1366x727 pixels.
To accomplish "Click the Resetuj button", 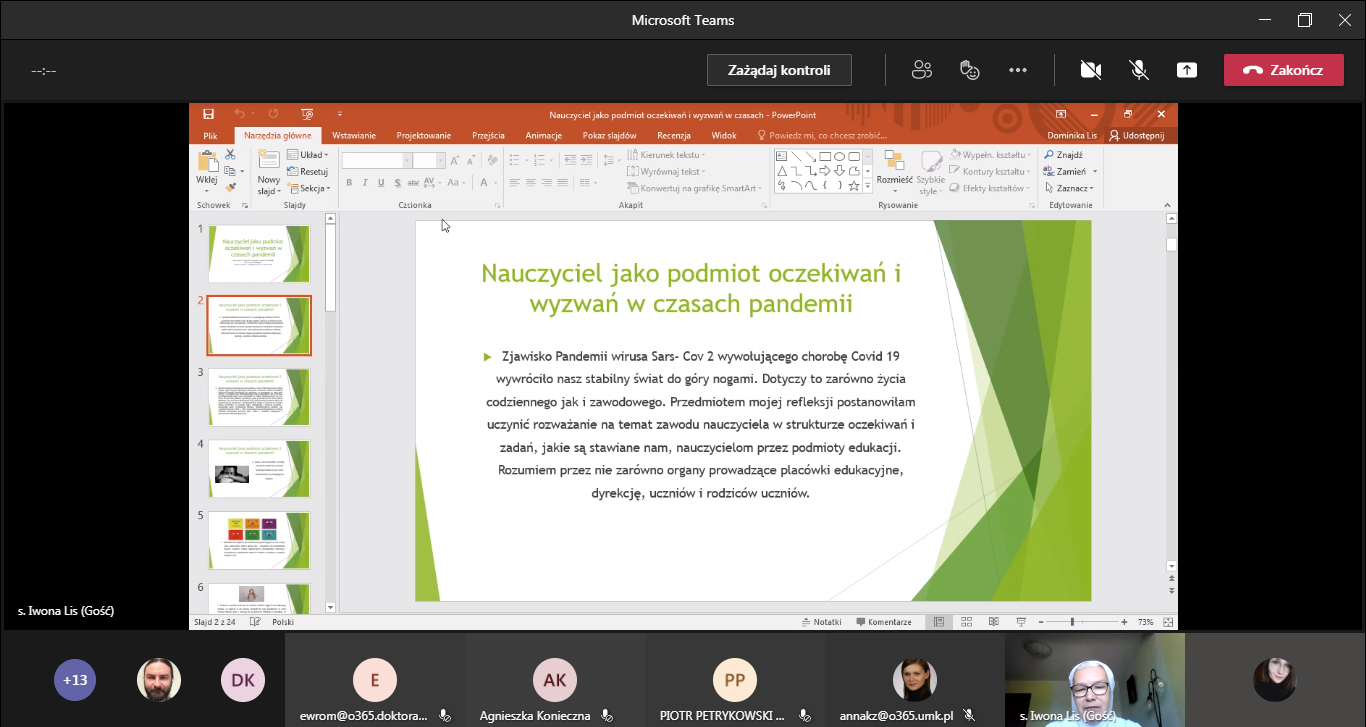I will pyautogui.click(x=308, y=172).
